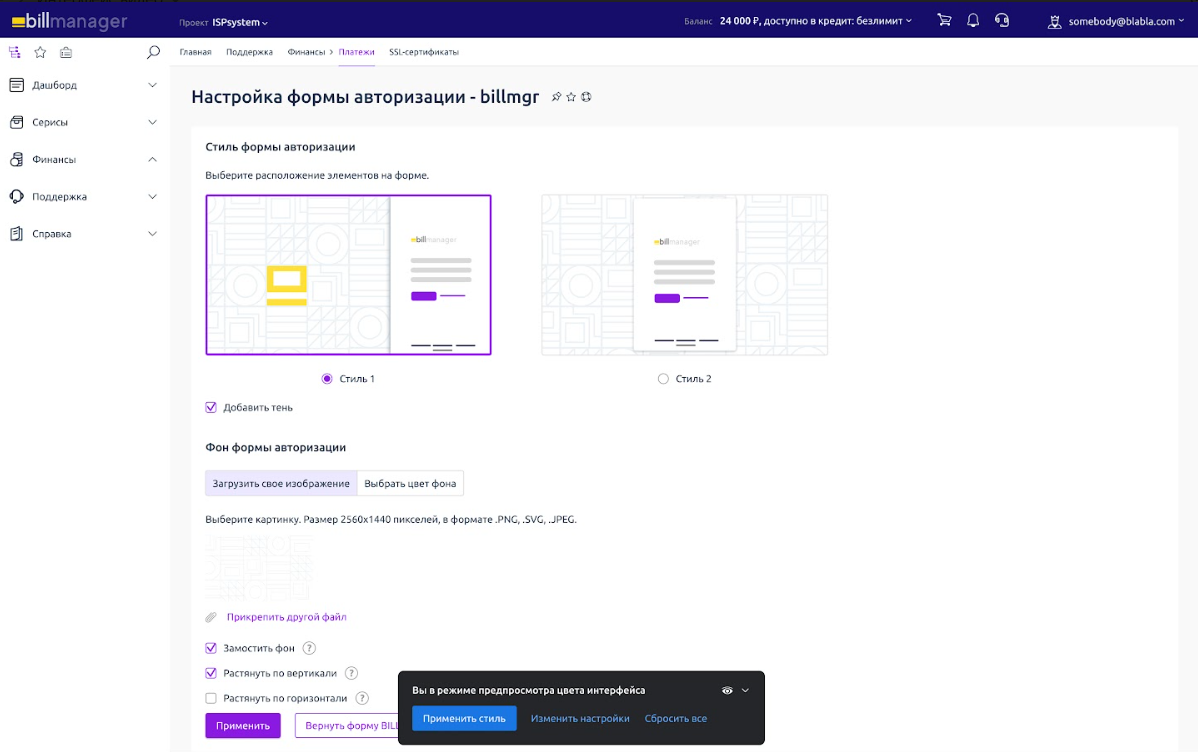Click Изменить настройки link
The width and height of the screenshot is (1198, 752).
coord(580,718)
